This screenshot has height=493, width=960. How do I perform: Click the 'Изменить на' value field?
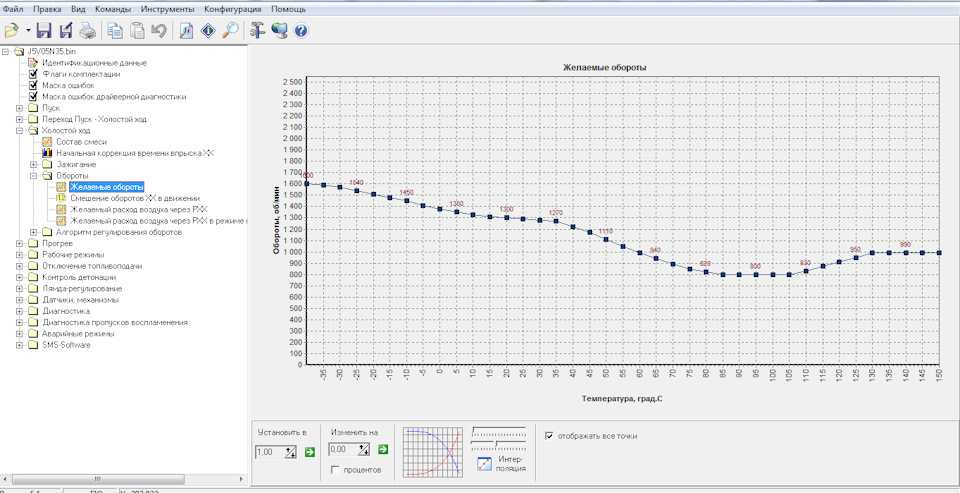coord(343,450)
